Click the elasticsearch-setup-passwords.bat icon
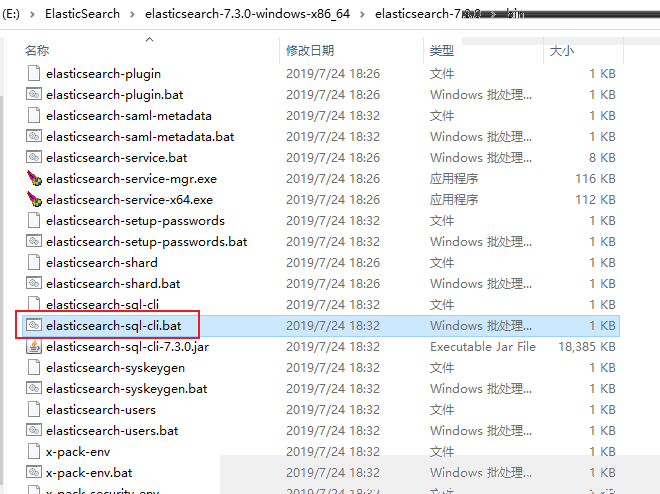Screen dimensions: 660x494 click(34, 241)
